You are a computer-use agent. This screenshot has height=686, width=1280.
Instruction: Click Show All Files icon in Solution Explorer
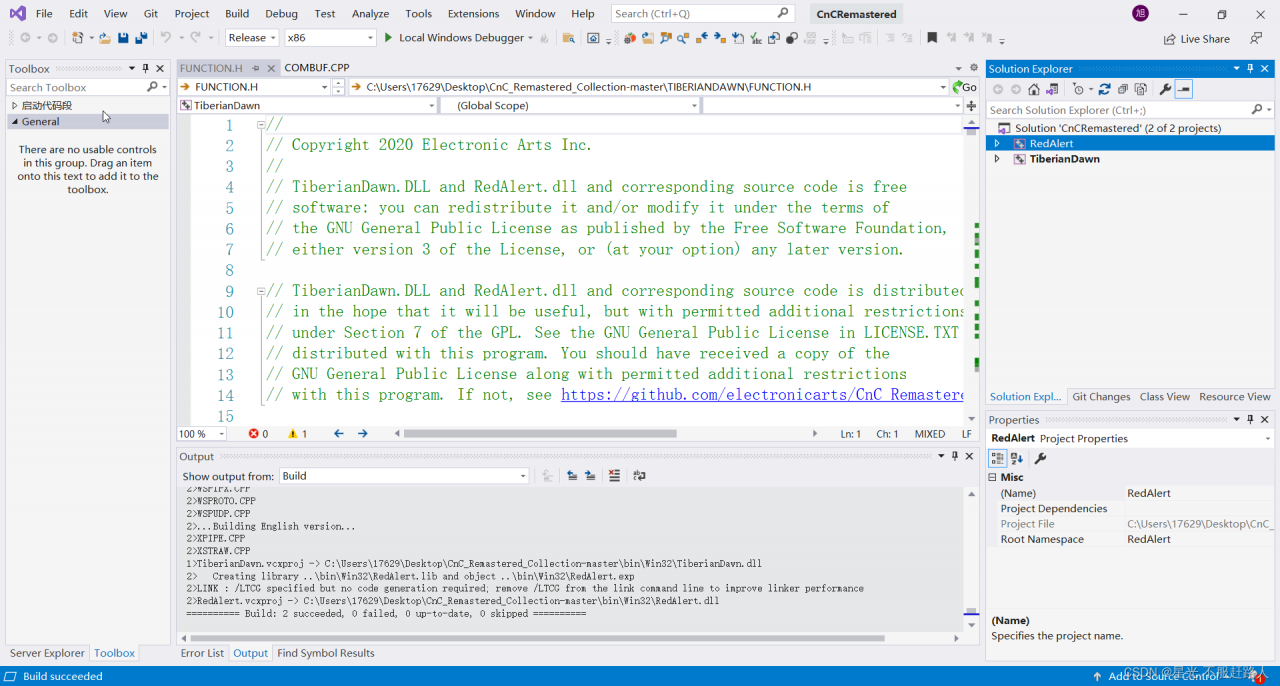[1141, 89]
